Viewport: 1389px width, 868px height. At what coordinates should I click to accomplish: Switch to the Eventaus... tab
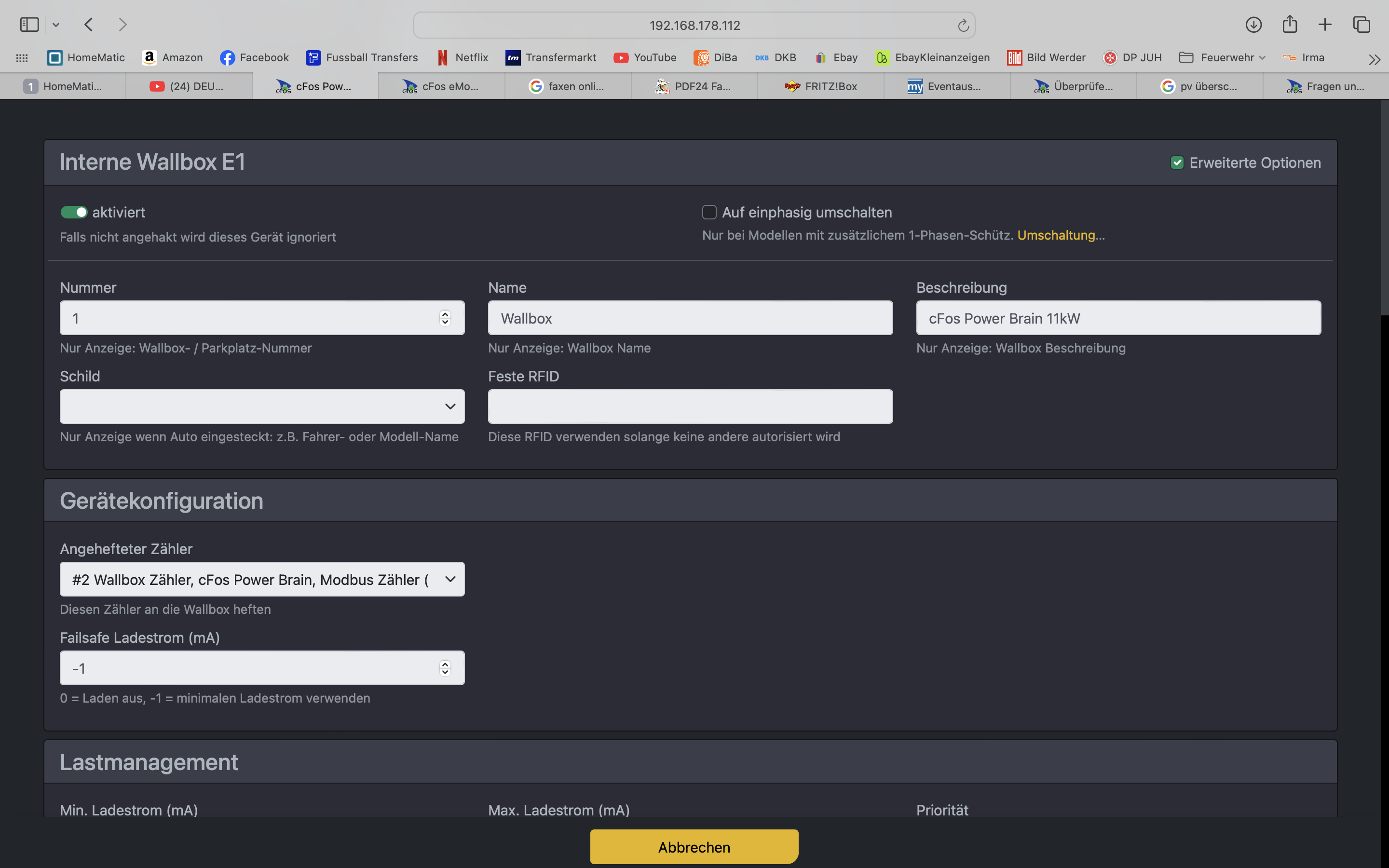947,86
